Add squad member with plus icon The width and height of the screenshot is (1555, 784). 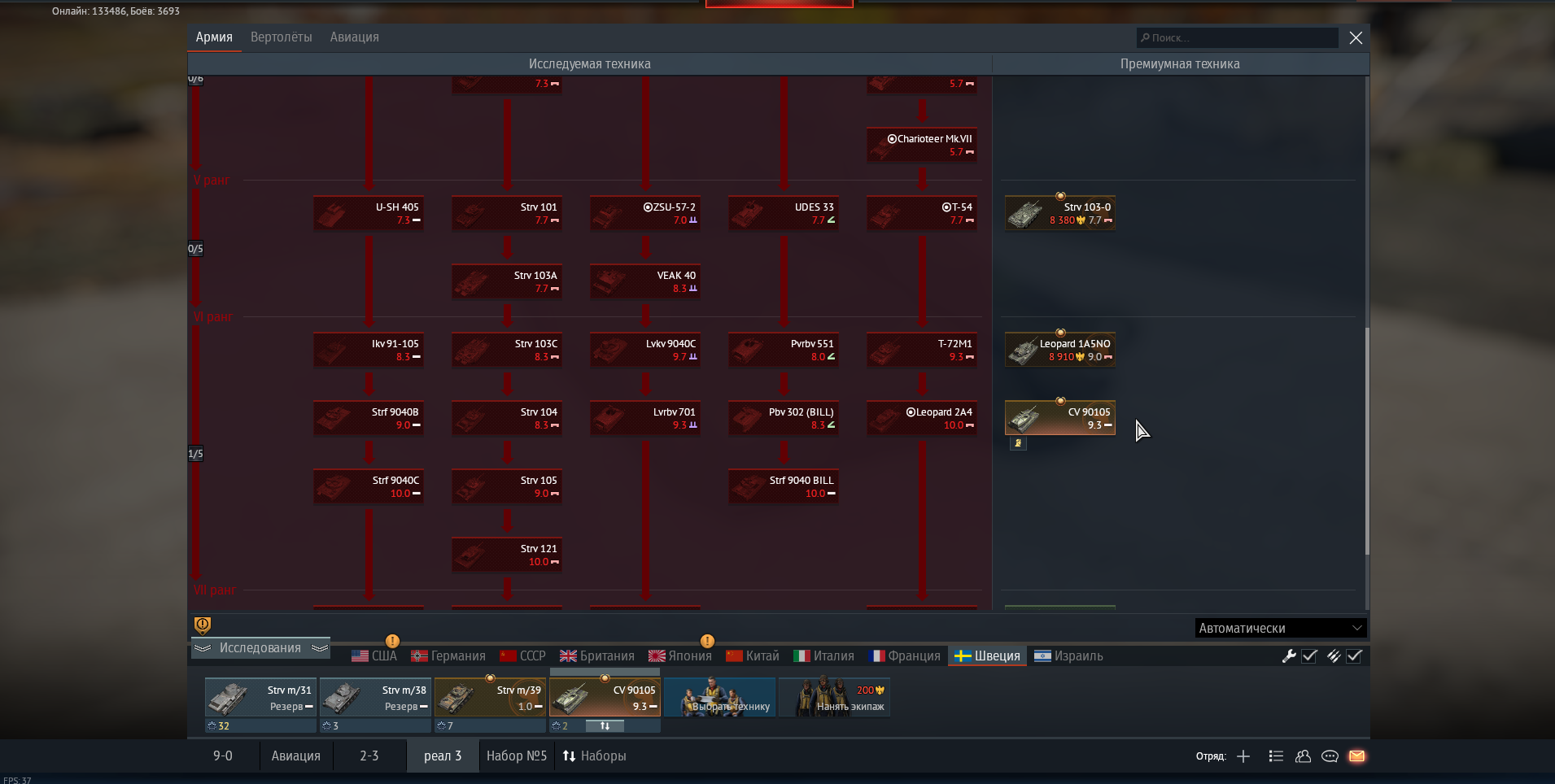pos(1243,756)
